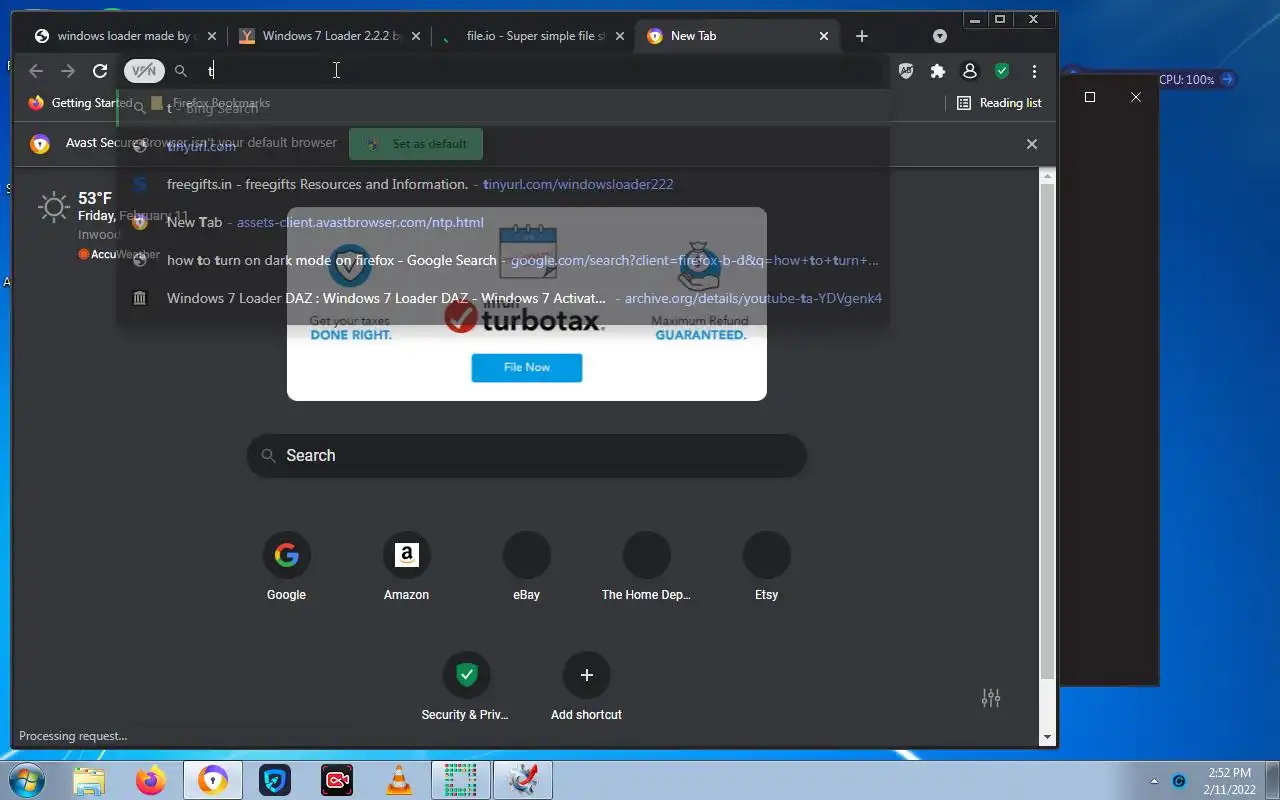This screenshot has width=1280, height=800.
Task: Open the blue shield app on taskbar
Action: point(275,780)
